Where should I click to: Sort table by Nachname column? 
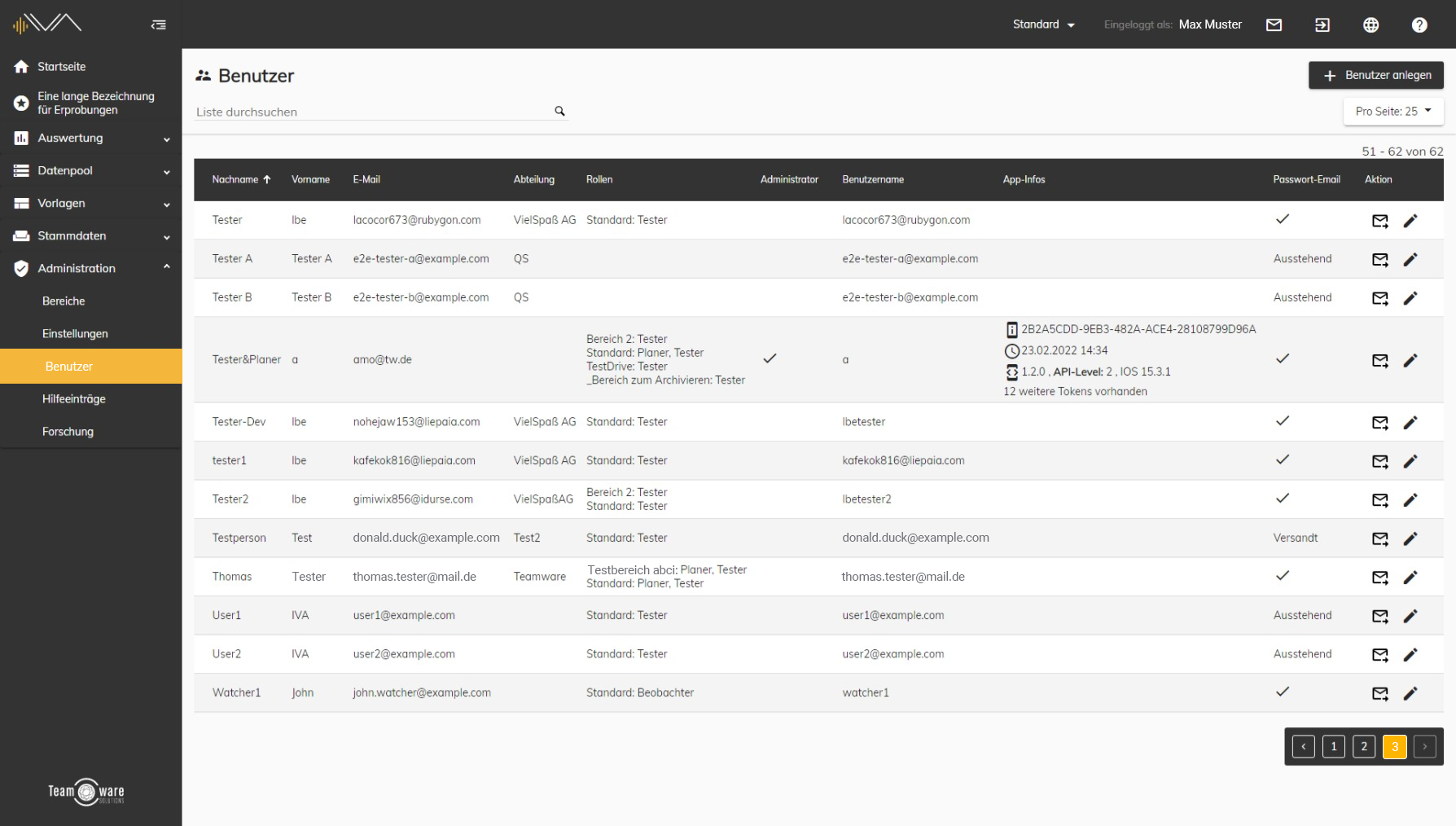(x=241, y=179)
